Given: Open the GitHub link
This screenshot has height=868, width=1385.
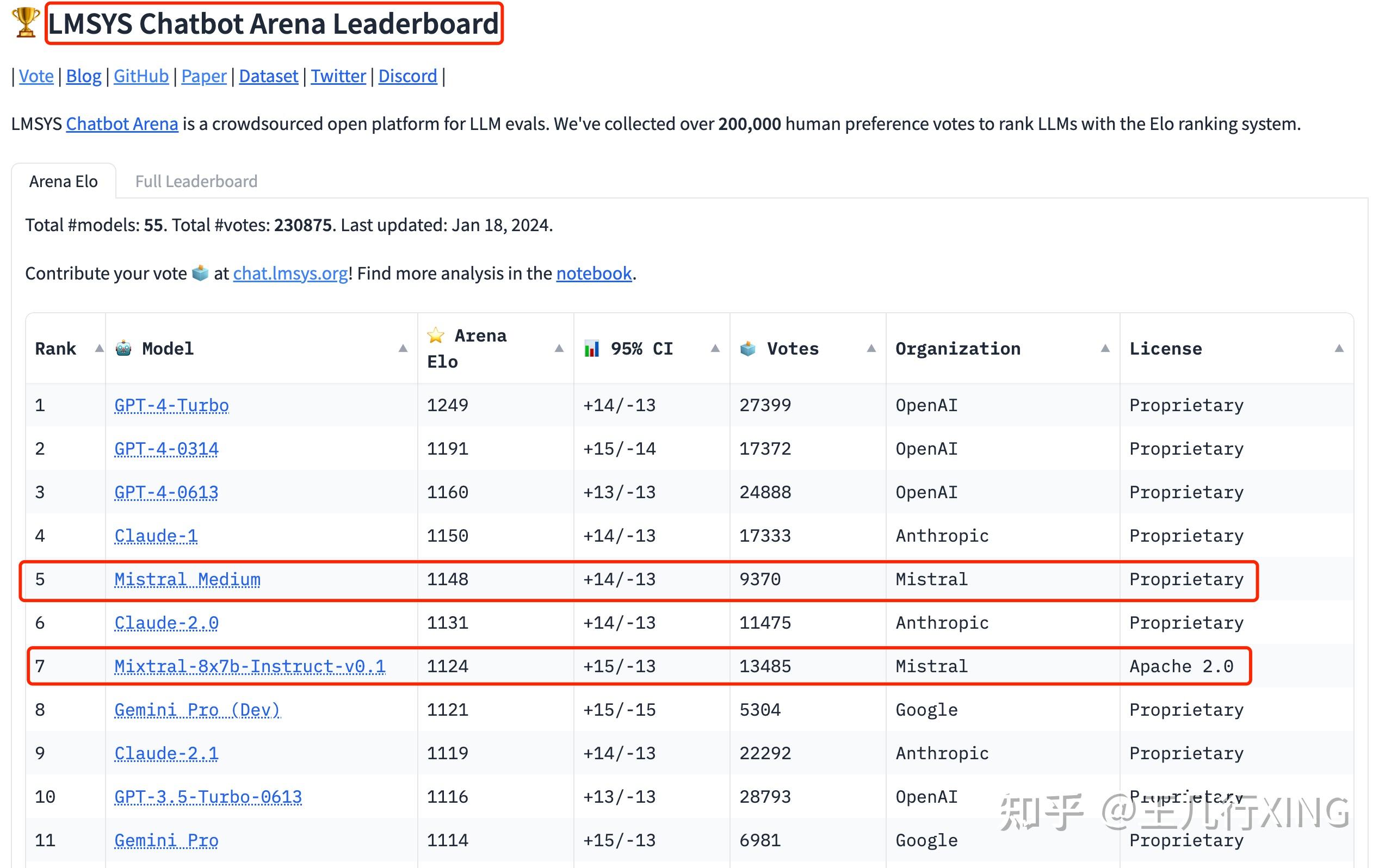Looking at the screenshot, I should (x=141, y=76).
